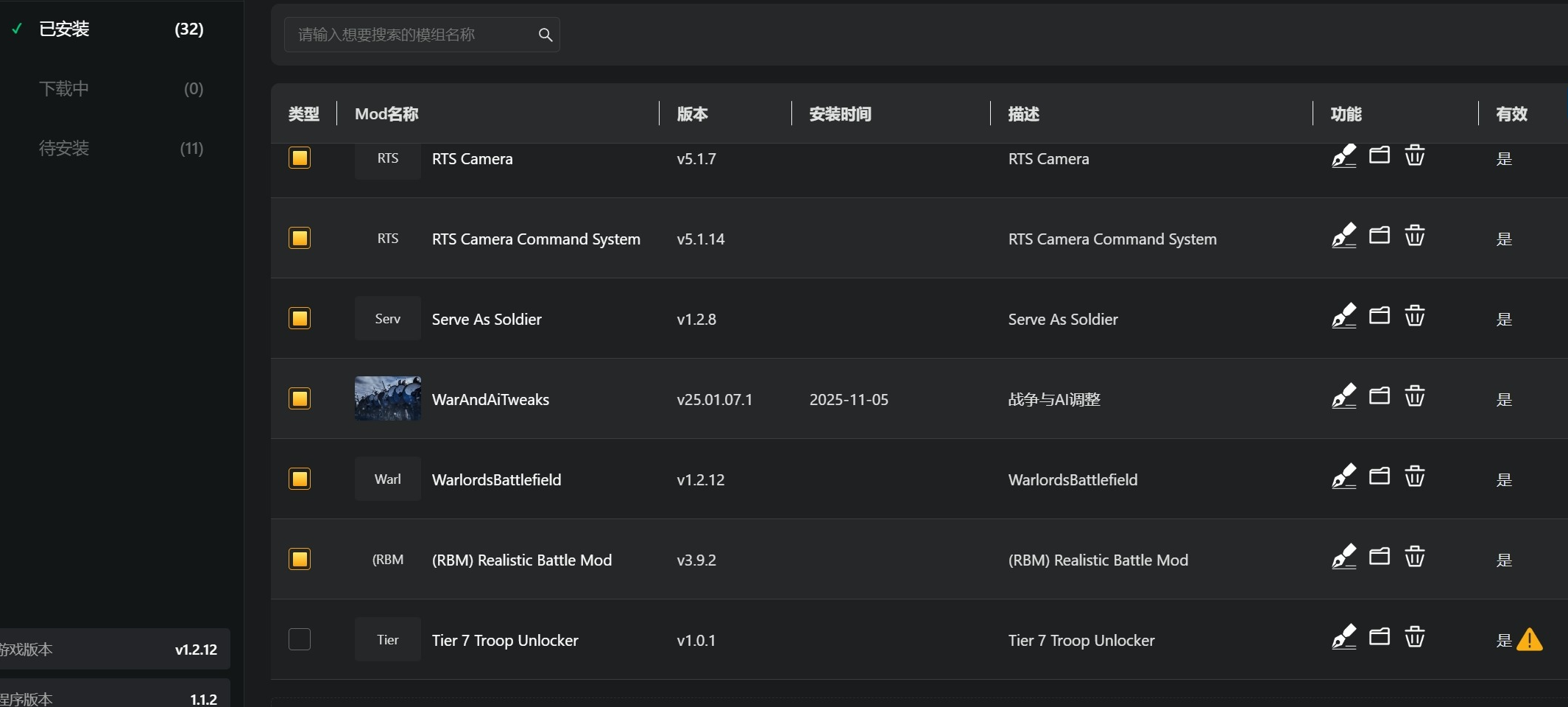Open the WarlordsBattlefield mod folder
The height and width of the screenshot is (707, 1568).
(x=1379, y=476)
